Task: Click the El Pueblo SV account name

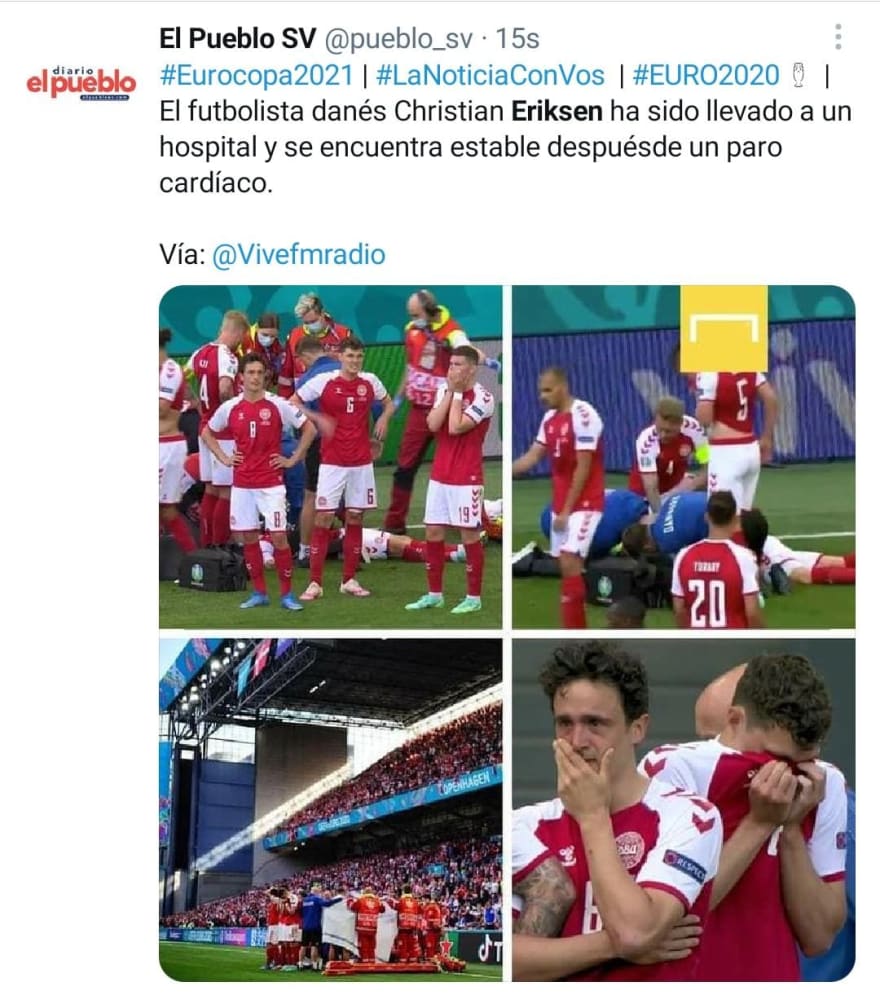Action: point(237,39)
